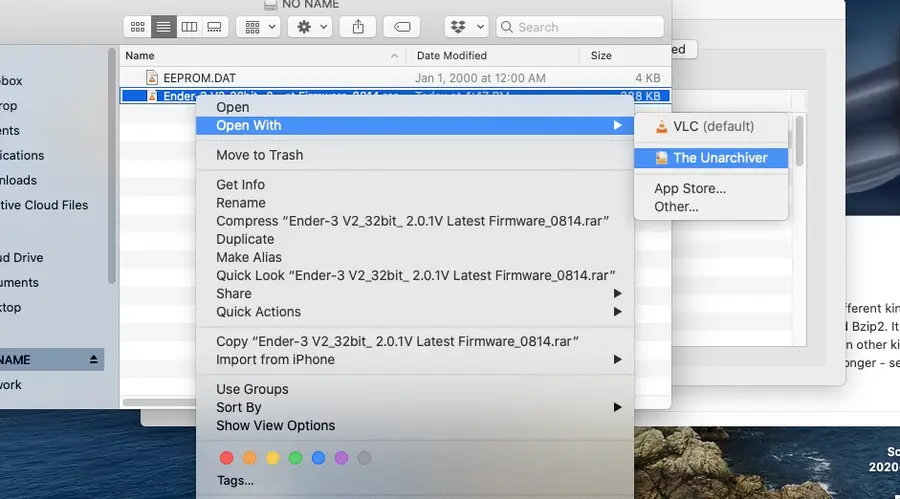
Task: Click the EEPROM.DAT file icon
Action: click(152, 77)
